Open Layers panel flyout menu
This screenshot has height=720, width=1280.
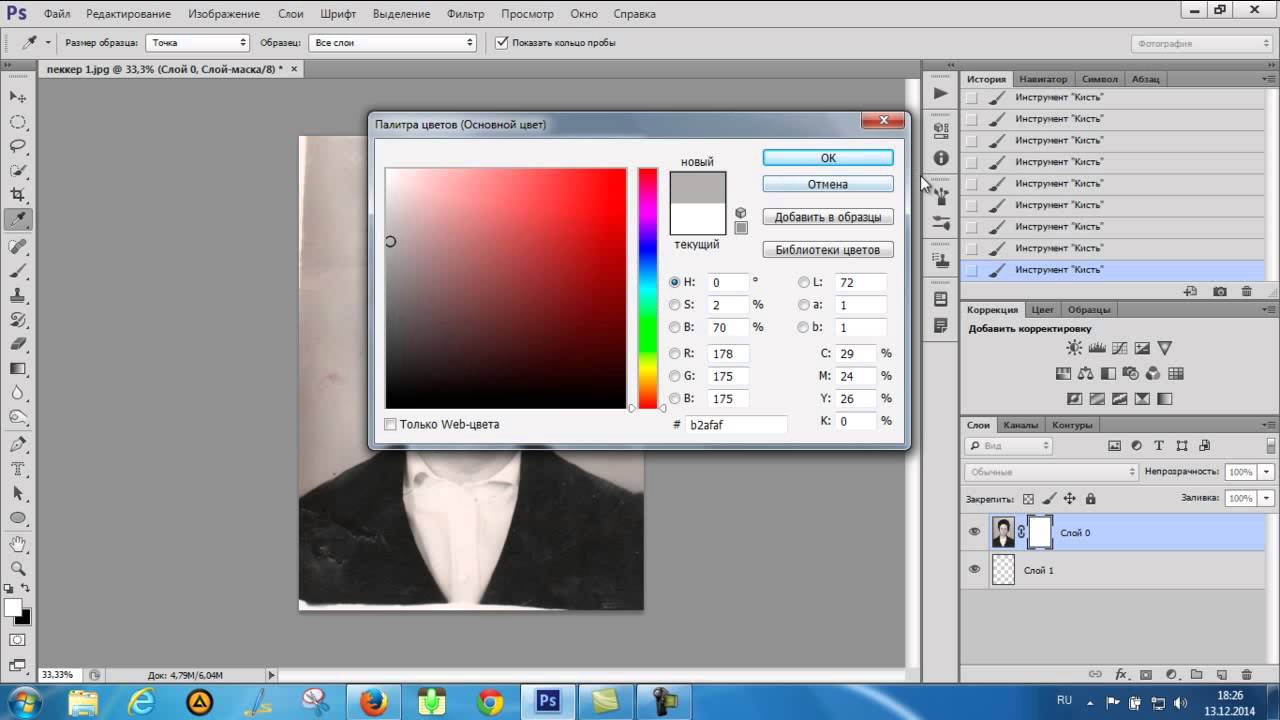pyautogui.click(x=1268, y=425)
